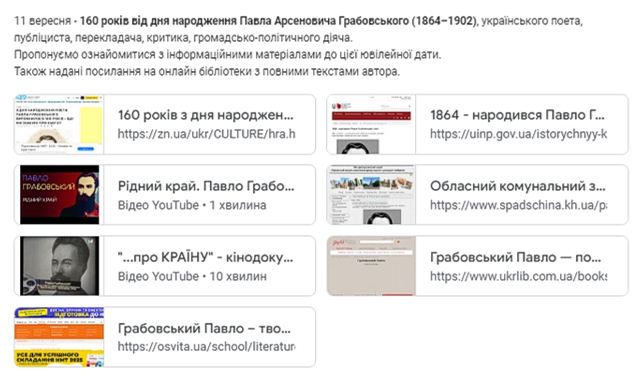The image size is (641, 385).
Task: Open 'Грабовський Павло – тво...' link title
Action: 204,328
